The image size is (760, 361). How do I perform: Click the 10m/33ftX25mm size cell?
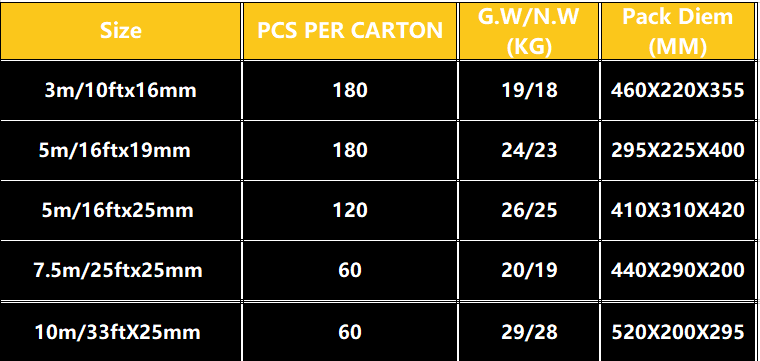[x=121, y=332]
